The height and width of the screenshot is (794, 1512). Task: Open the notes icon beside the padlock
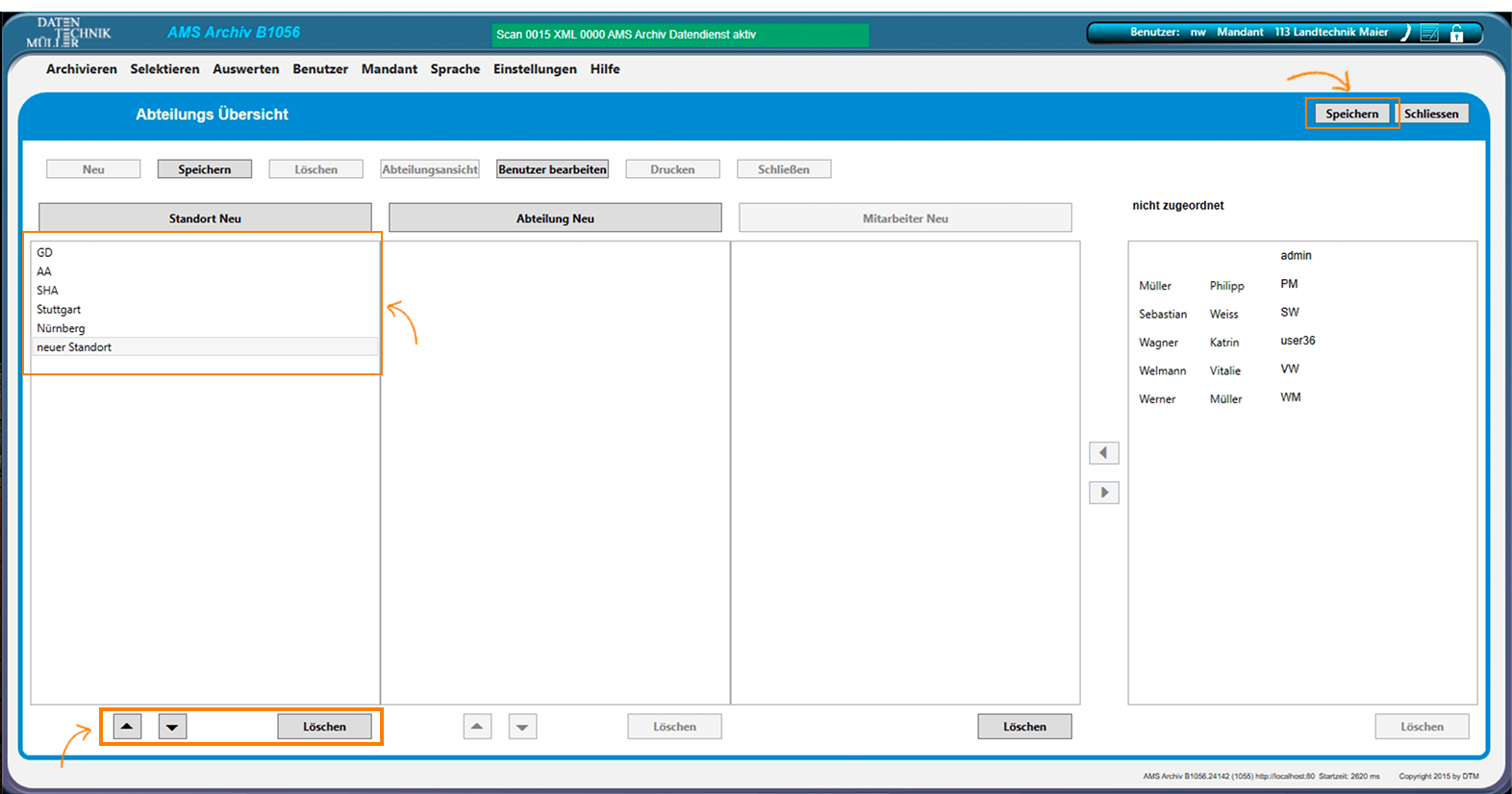(x=1430, y=34)
